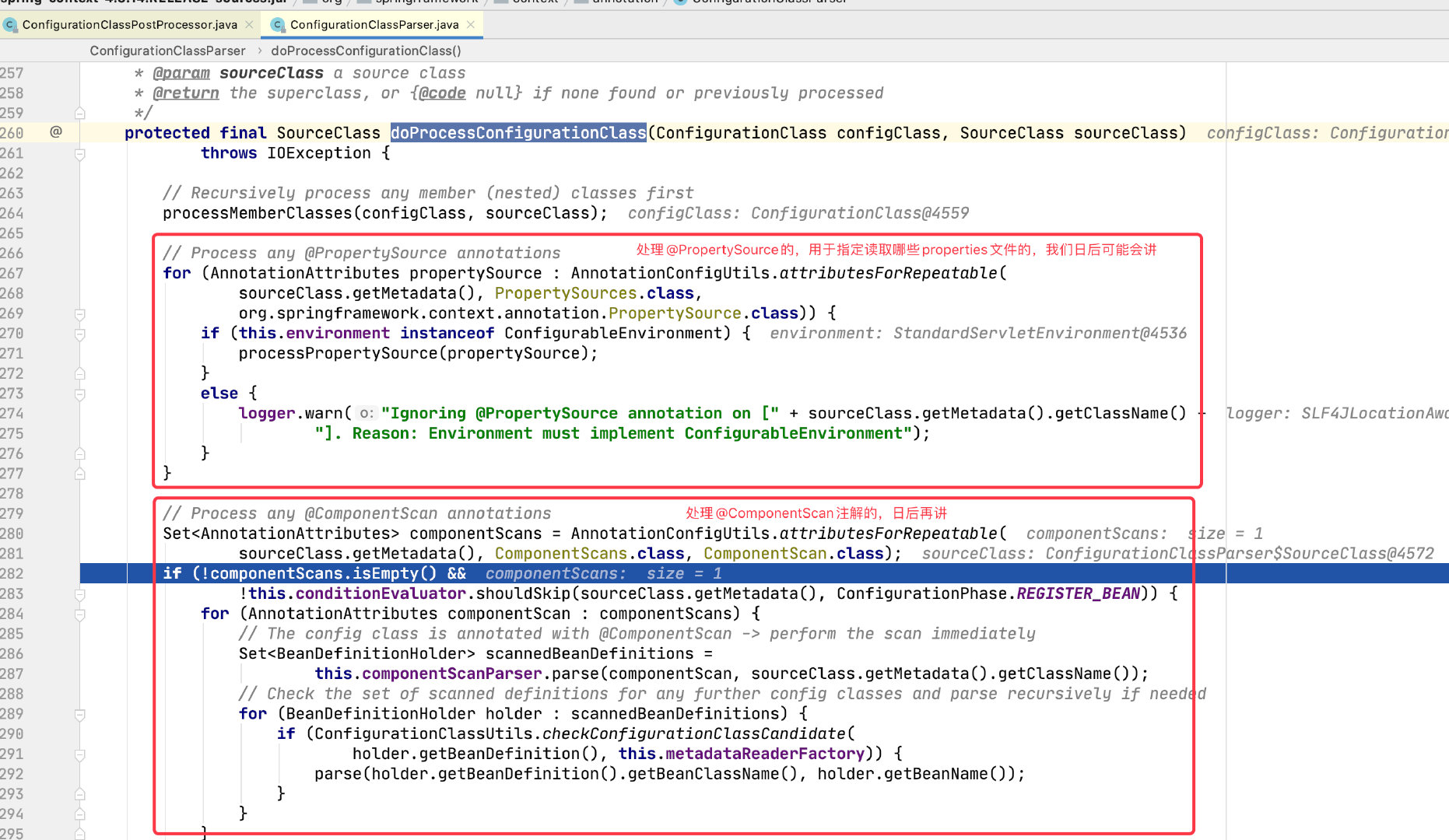Screen dimensions: 1449x840
Task: Collapse the method fold marker at line 261
Action: (79, 154)
